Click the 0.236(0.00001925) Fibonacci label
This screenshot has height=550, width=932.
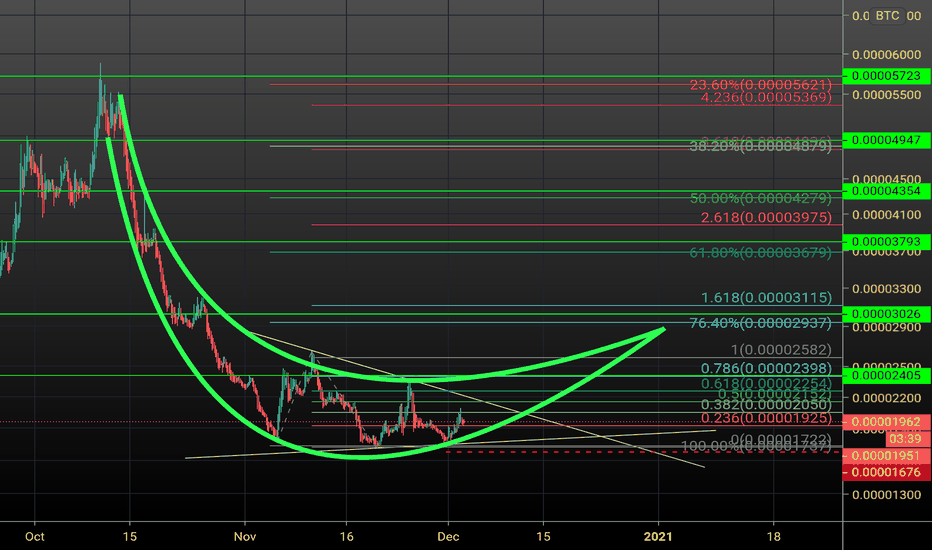766,418
